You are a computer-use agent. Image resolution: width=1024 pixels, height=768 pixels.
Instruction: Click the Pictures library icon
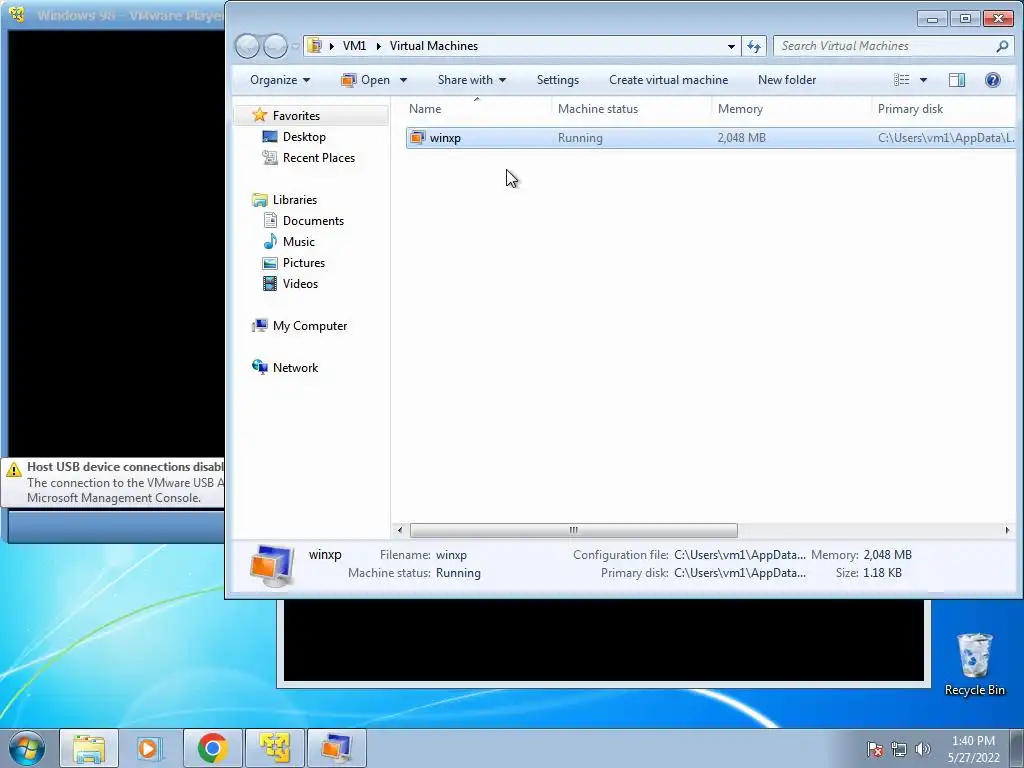[x=270, y=263]
